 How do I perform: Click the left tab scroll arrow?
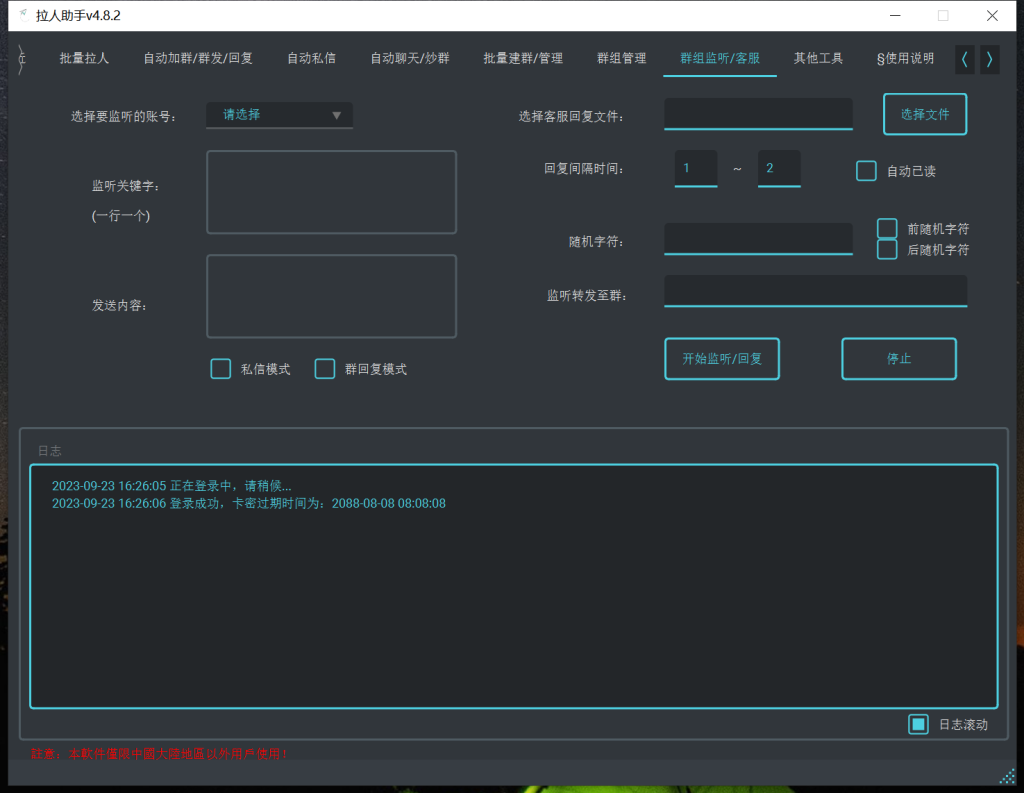click(x=963, y=59)
